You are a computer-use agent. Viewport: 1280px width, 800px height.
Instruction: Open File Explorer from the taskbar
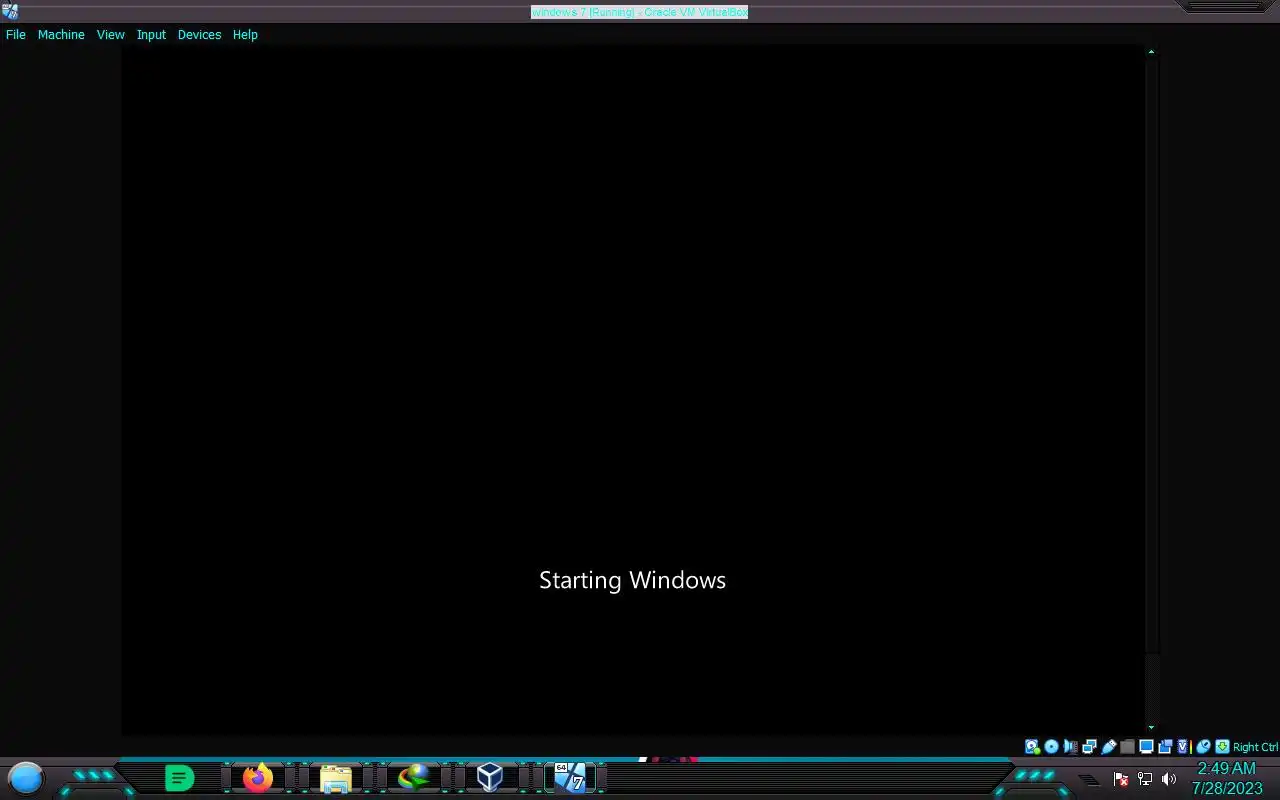[x=336, y=778]
